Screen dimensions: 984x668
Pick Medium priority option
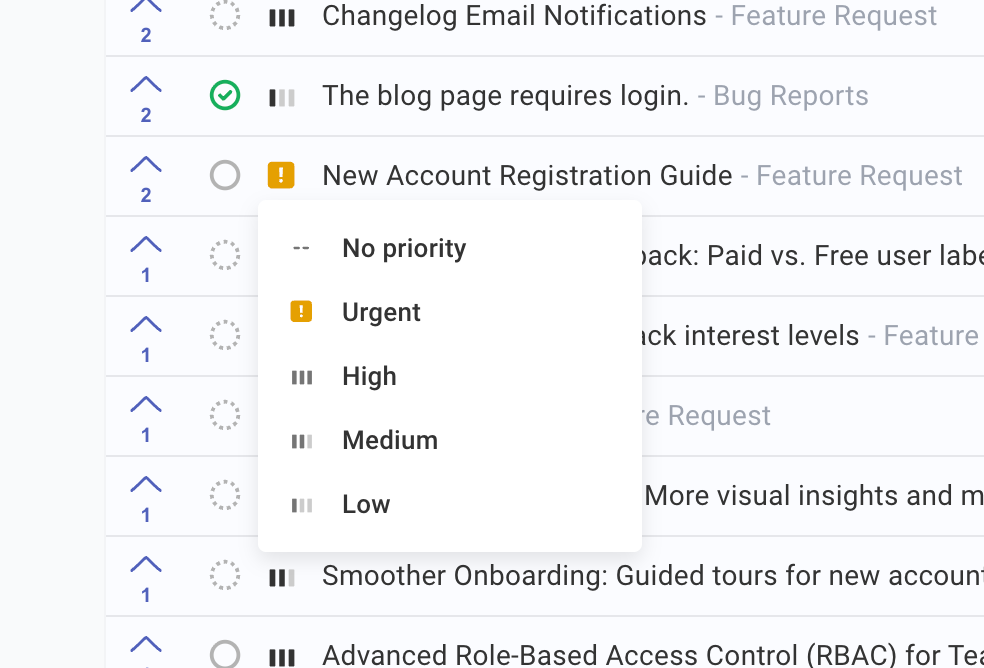pyautogui.click(x=390, y=440)
